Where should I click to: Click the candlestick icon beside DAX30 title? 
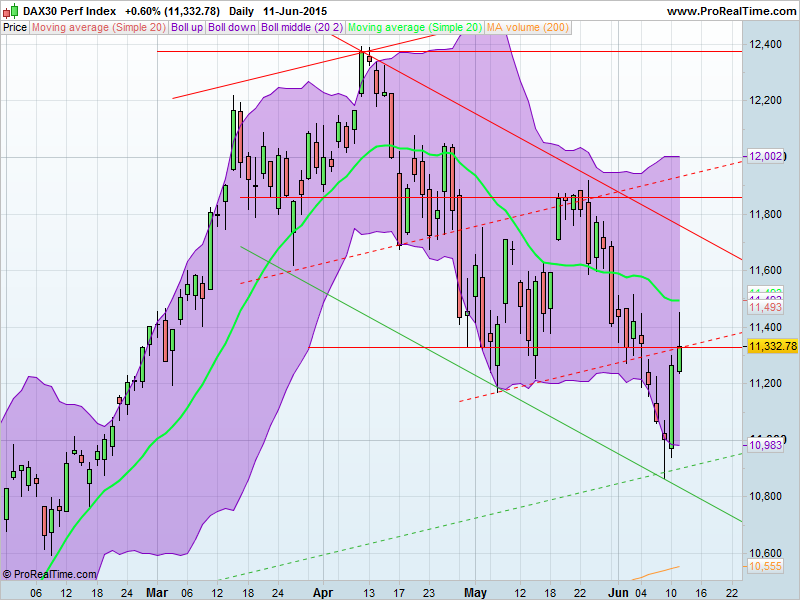click(x=11, y=10)
